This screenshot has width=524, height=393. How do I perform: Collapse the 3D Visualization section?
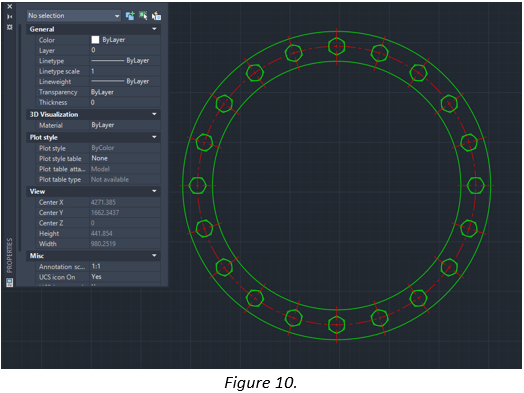[x=154, y=114]
